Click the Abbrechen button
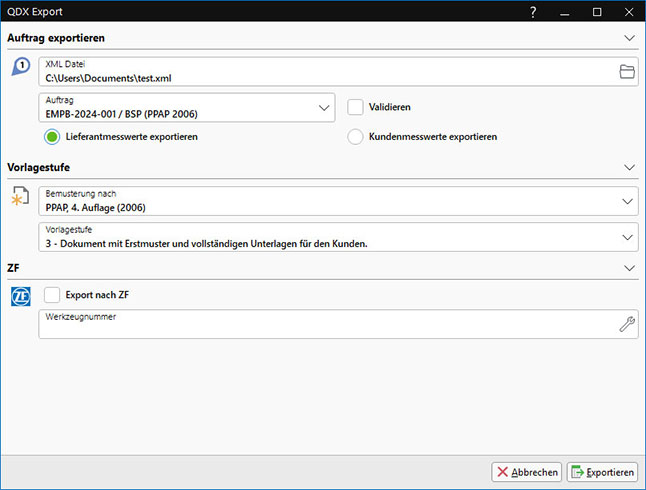Viewport: 646px width, 490px height. tap(526, 472)
